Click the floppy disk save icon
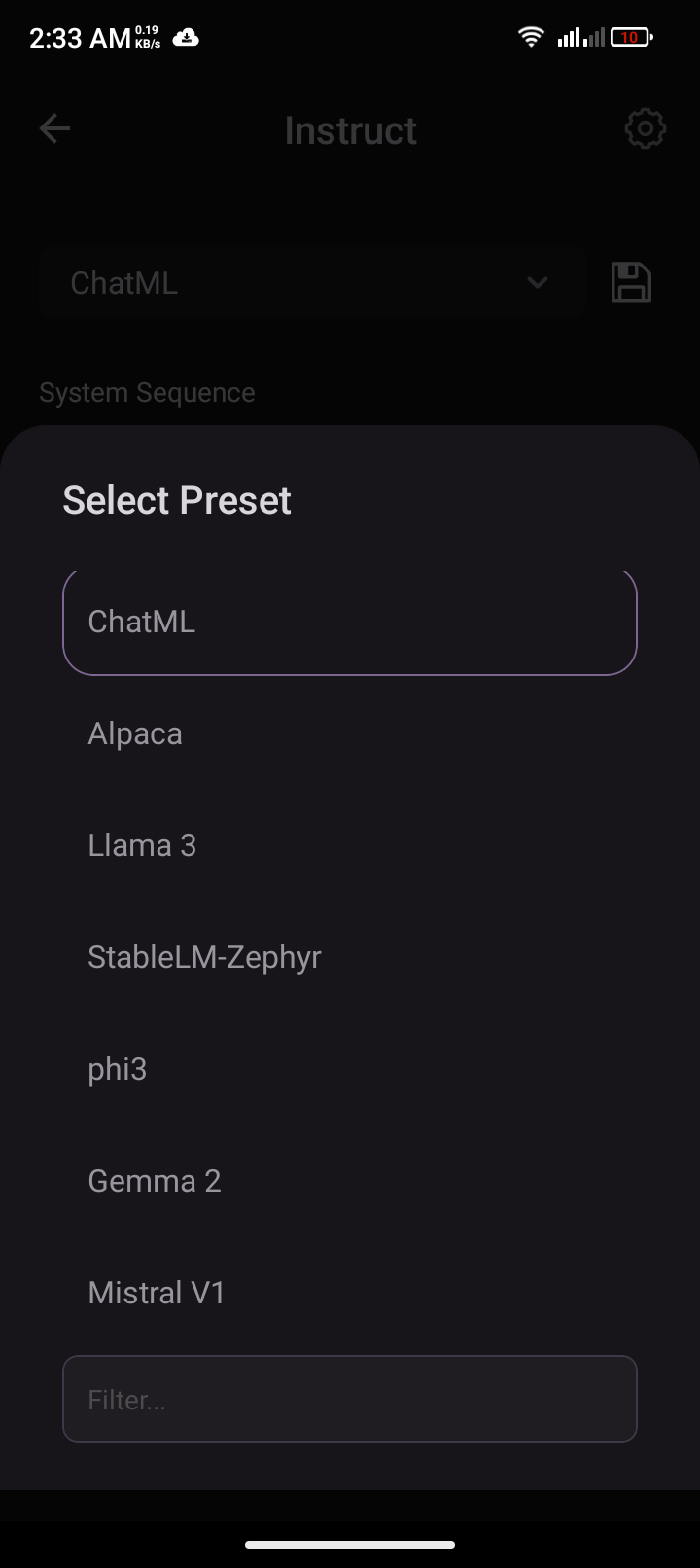The image size is (700, 1568). (631, 283)
